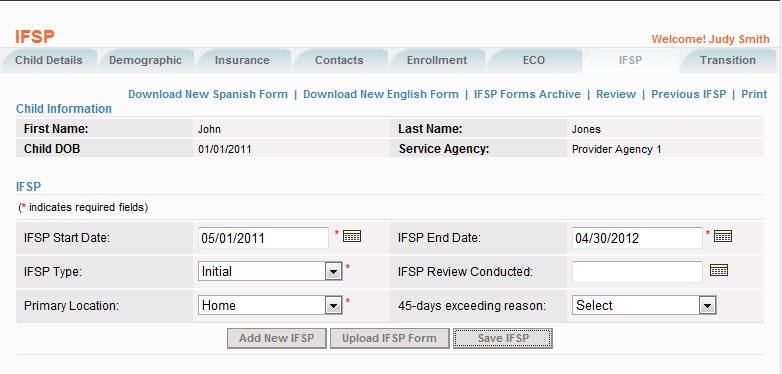
Task: Open Download New Spanish Form link
Action: (x=208, y=94)
